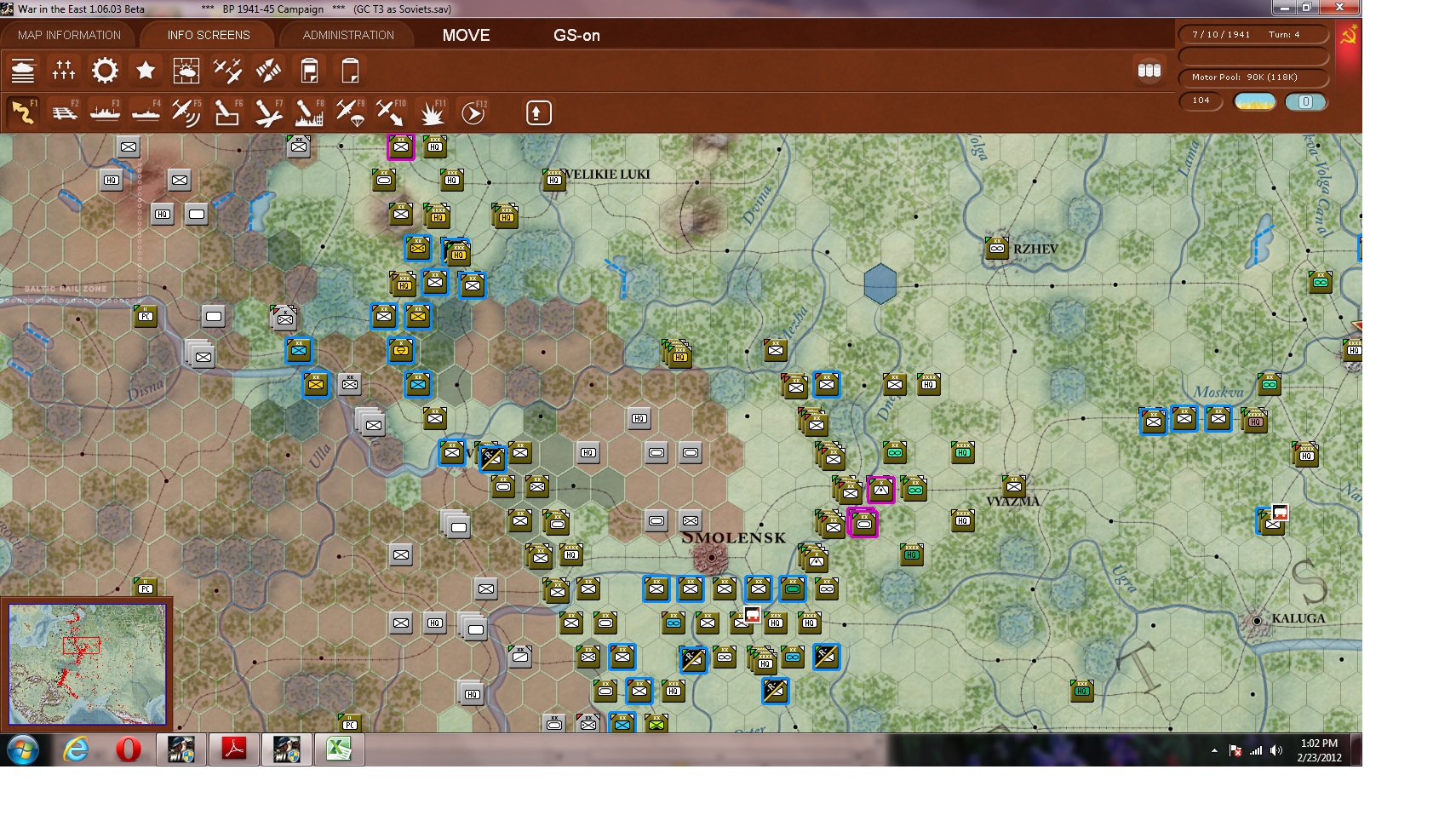Viewport: 1456px width, 821px height.
Task: Open the Map Information tab
Action: tap(69, 35)
